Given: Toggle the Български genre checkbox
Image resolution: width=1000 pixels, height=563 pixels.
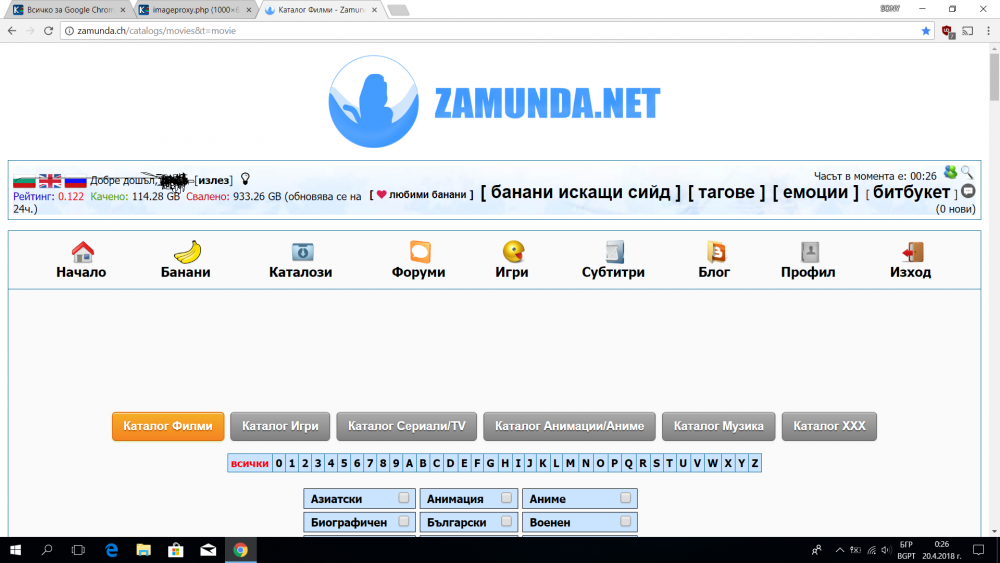Looking at the screenshot, I should (506, 522).
